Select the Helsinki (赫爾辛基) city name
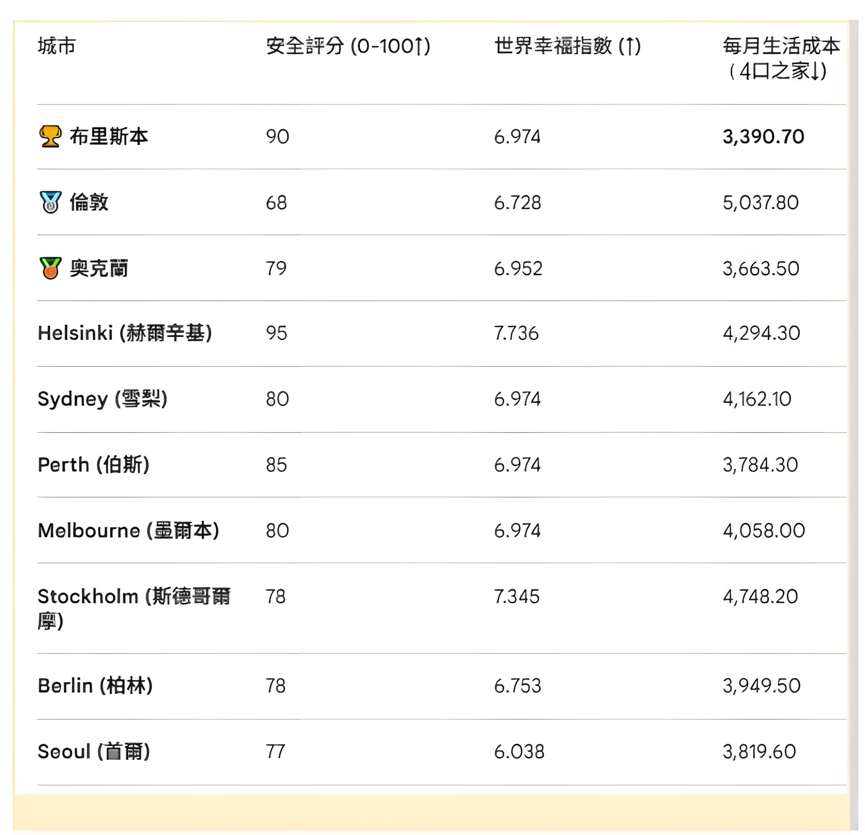The image size is (865, 835). click(x=125, y=333)
